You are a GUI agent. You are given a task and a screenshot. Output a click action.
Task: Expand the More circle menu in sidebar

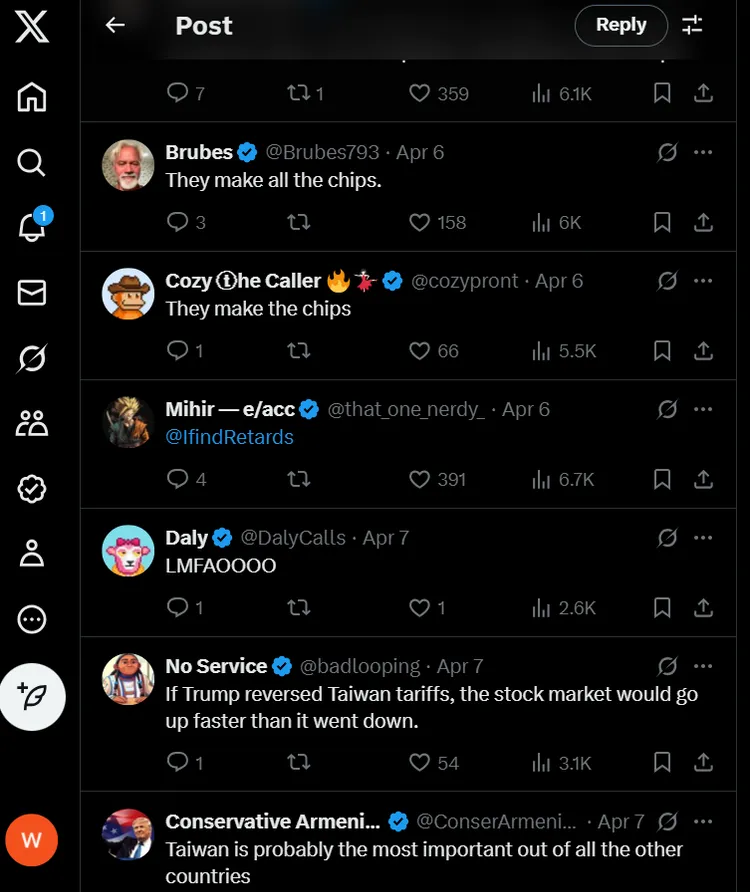pos(32,619)
